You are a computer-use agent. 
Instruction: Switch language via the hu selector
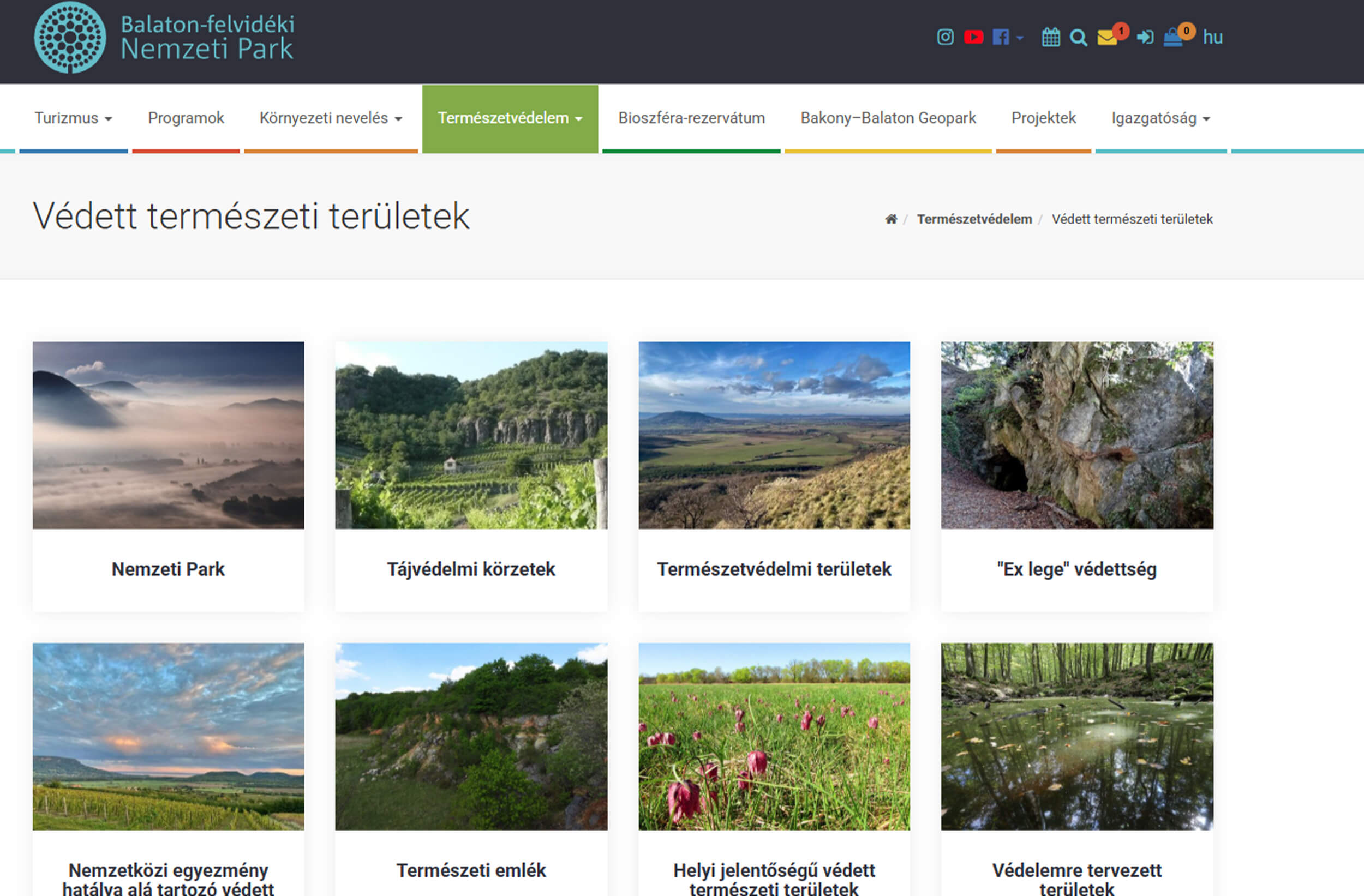tap(1213, 37)
